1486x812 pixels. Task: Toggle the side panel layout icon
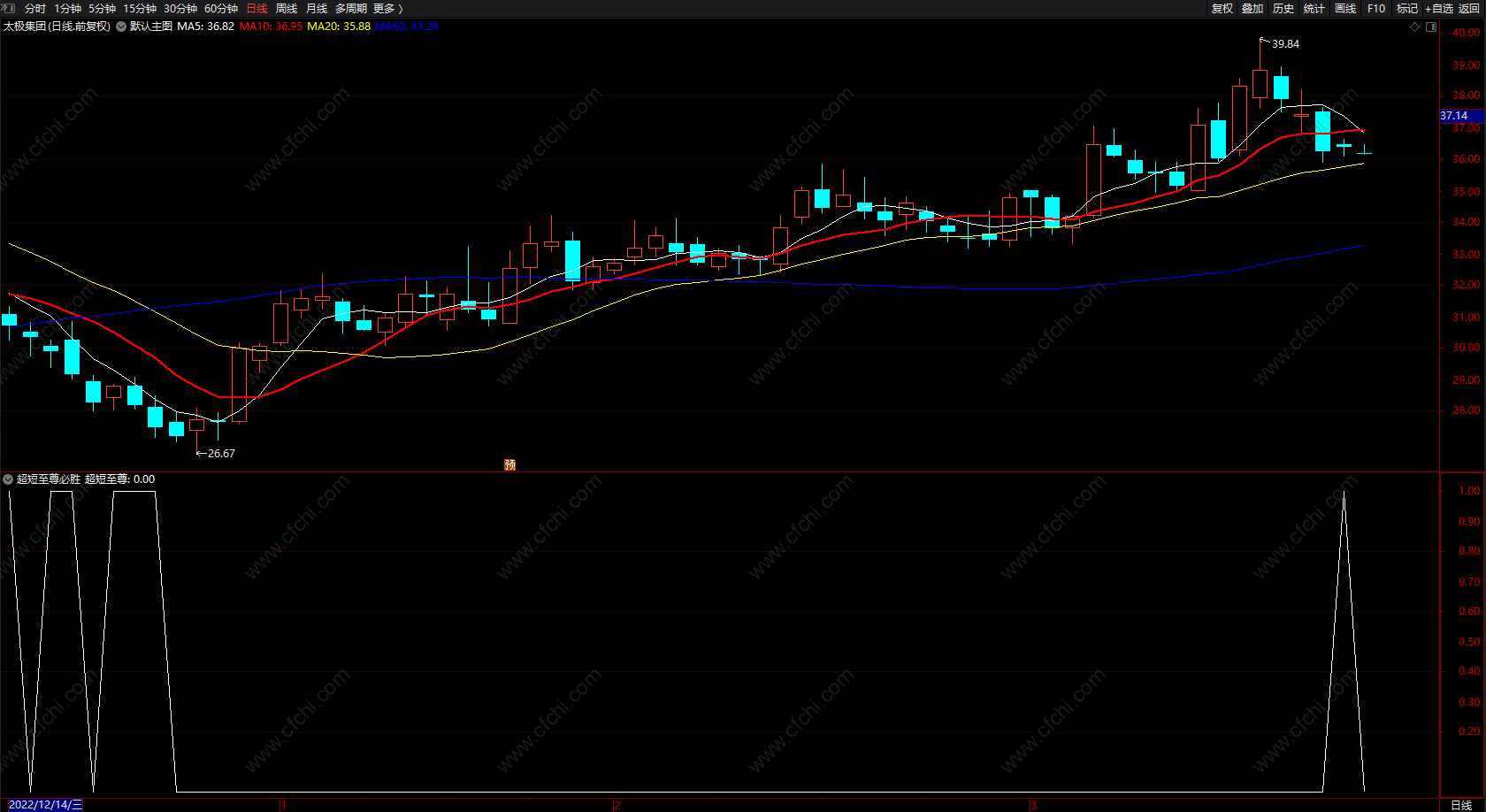pyautogui.click(x=1431, y=27)
